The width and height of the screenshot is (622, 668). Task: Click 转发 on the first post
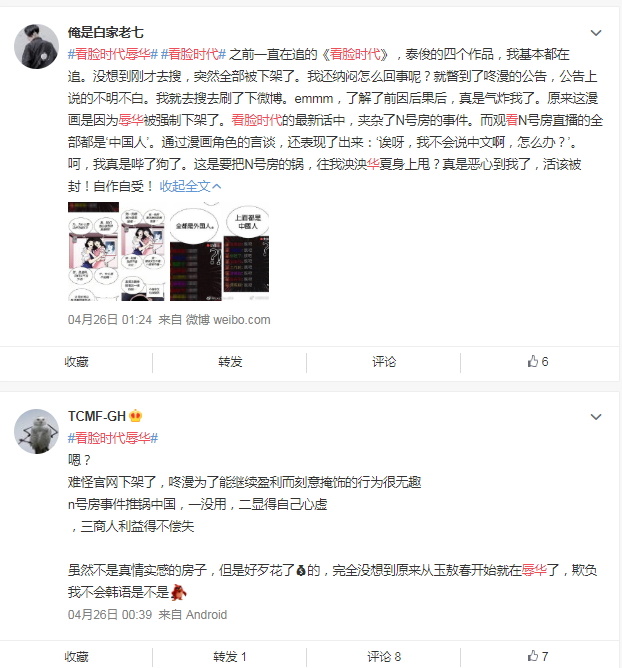tap(230, 362)
